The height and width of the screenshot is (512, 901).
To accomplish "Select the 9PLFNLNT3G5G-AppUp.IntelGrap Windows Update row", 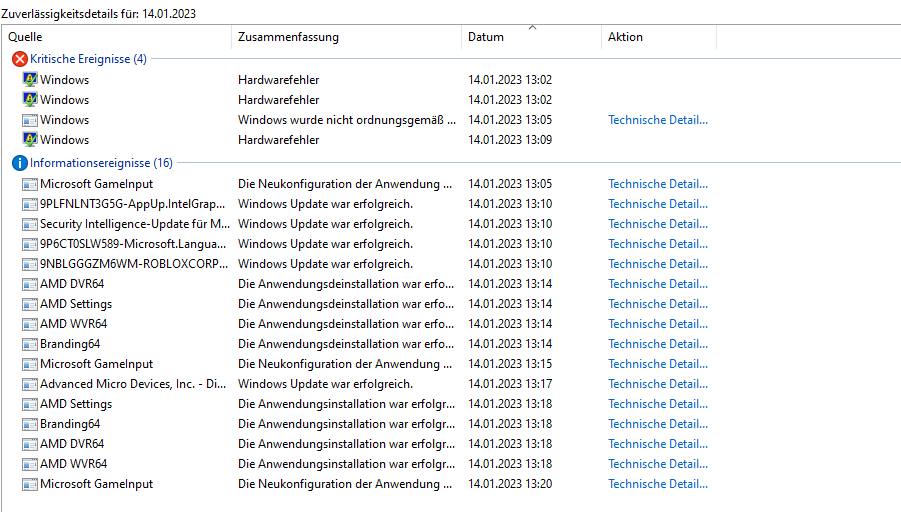I will pos(134,204).
